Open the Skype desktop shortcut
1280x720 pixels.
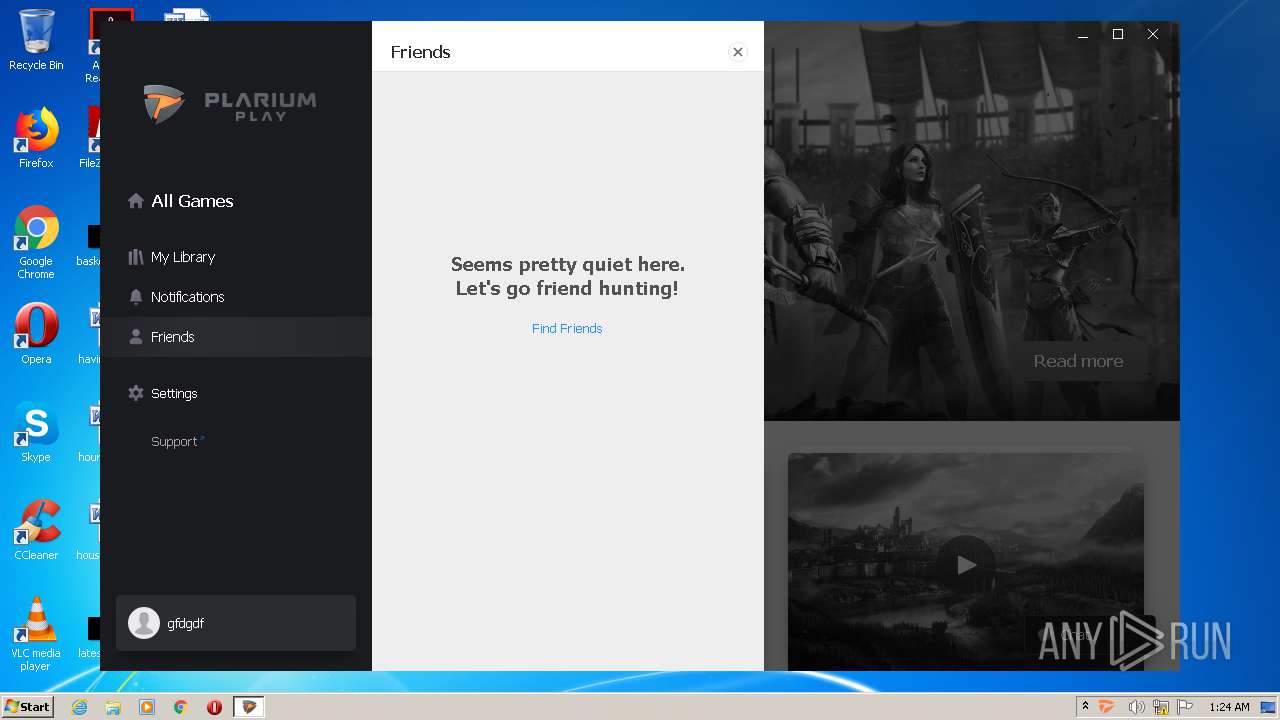point(36,432)
